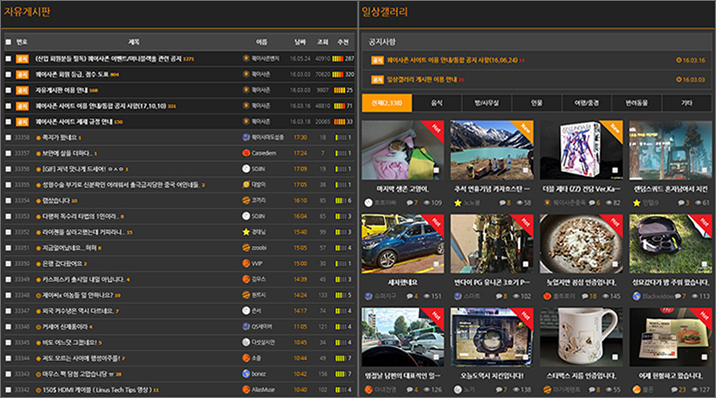Open the frying pan food thumbnail

(x=581, y=244)
